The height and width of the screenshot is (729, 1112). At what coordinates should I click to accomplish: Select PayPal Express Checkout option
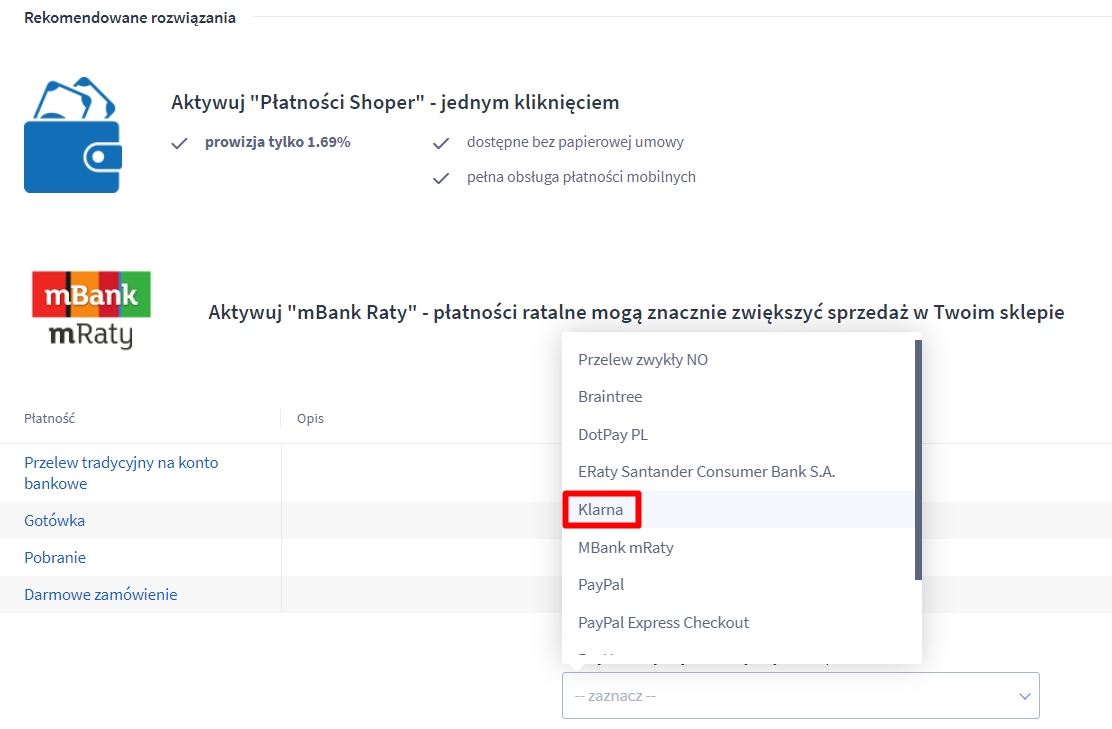pos(738,623)
